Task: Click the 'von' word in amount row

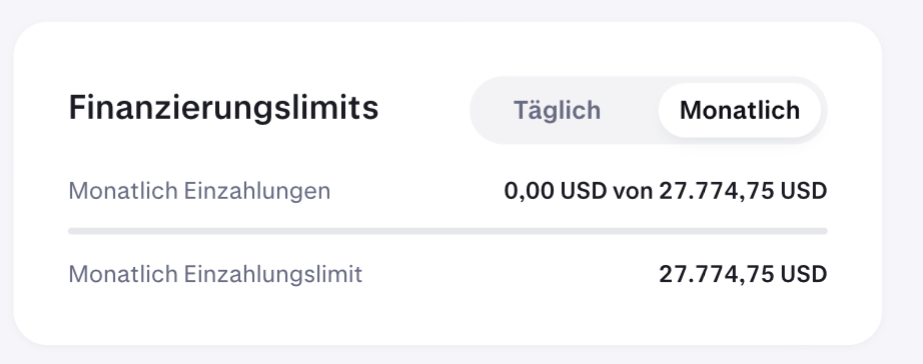Action: (633, 192)
